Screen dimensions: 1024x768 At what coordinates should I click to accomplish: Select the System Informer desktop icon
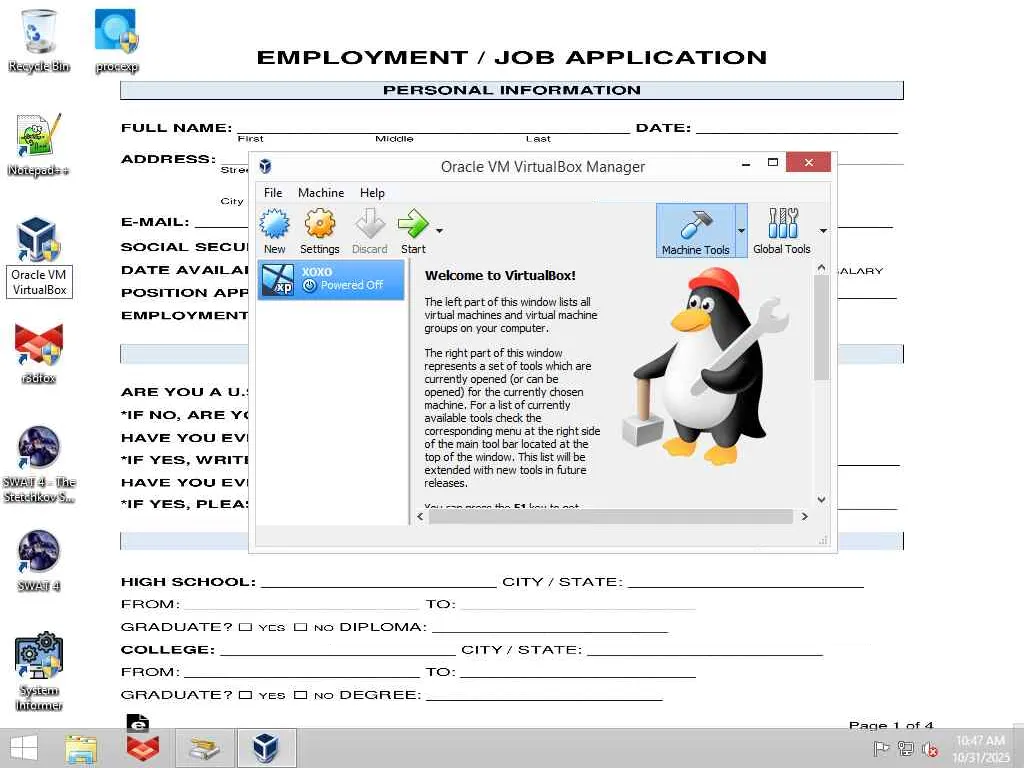(39, 671)
